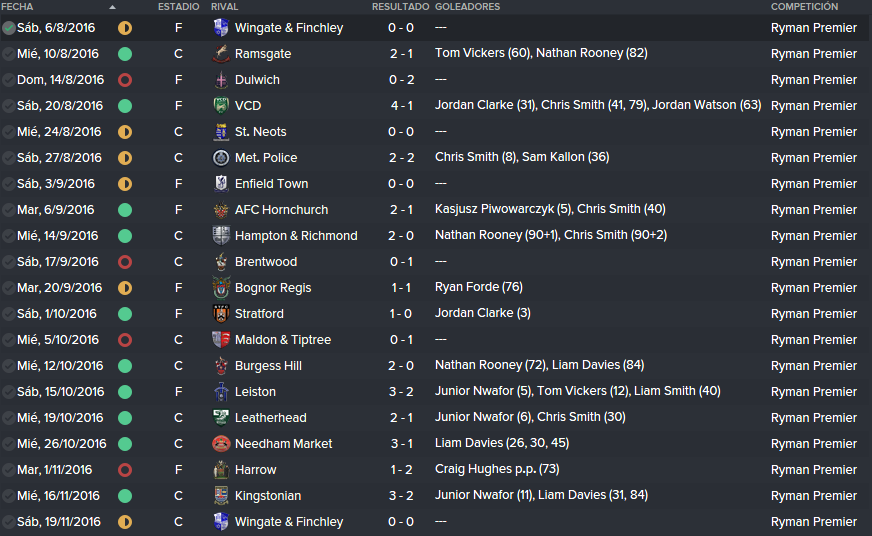Click the VCD club crest icon

pos(221,106)
